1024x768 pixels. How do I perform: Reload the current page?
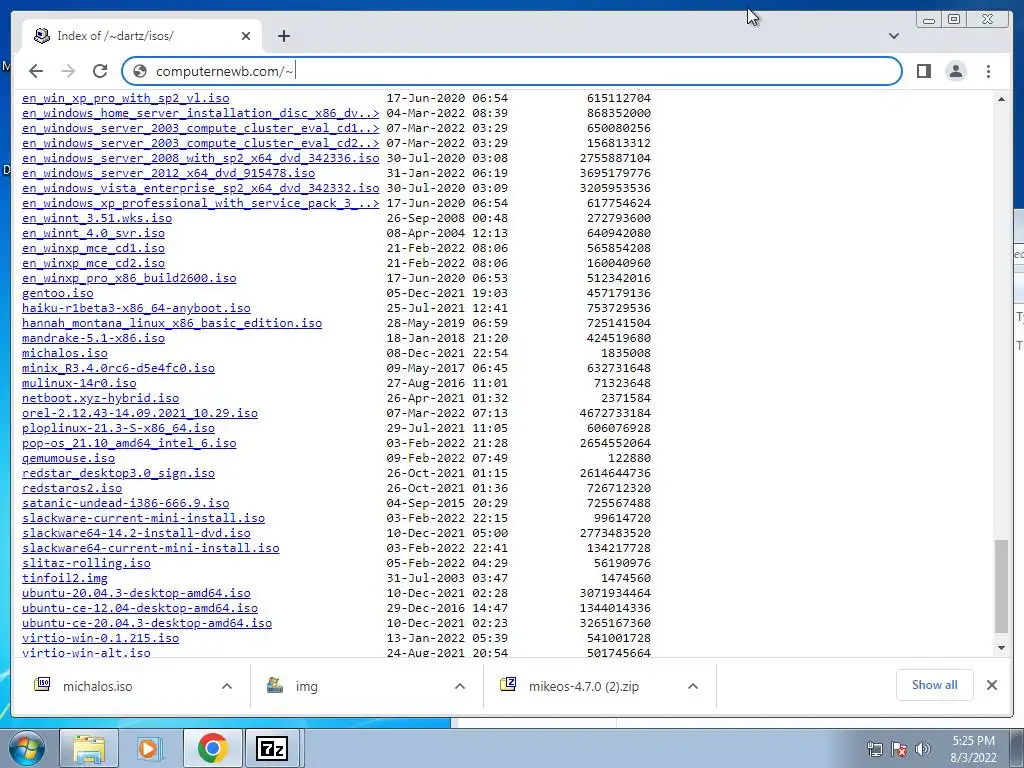point(100,71)
